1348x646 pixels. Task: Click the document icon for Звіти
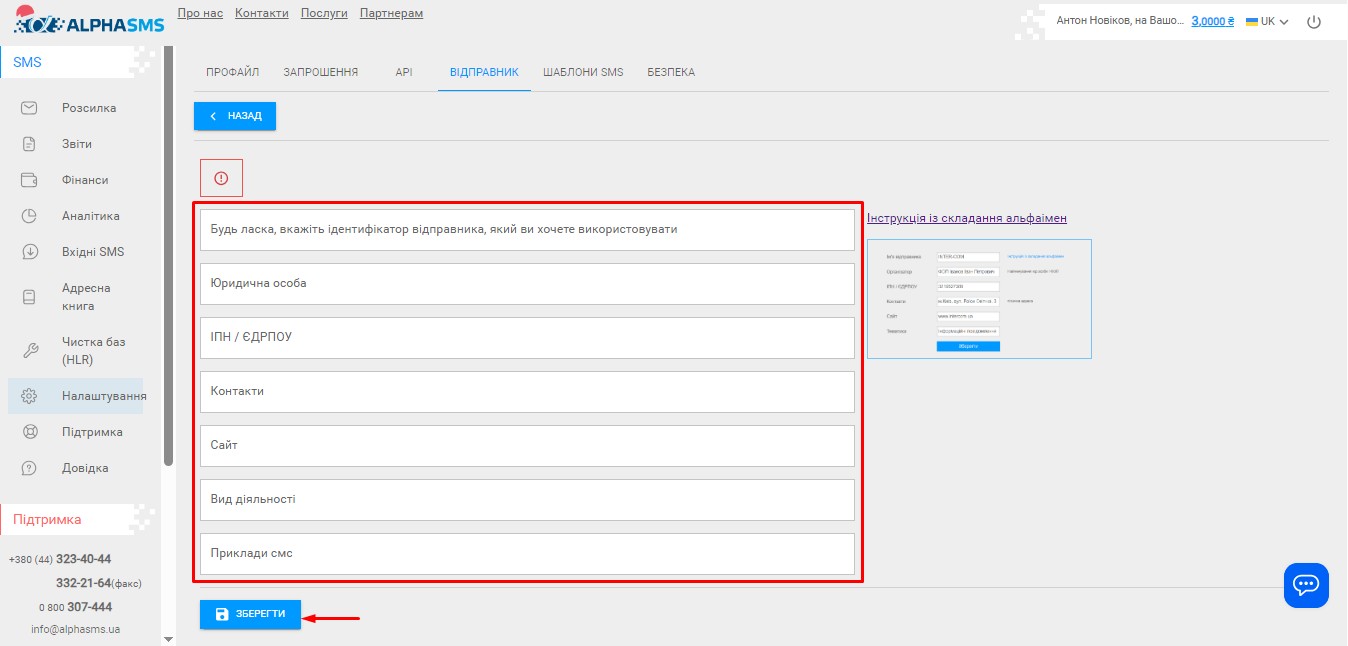[29, 144]
